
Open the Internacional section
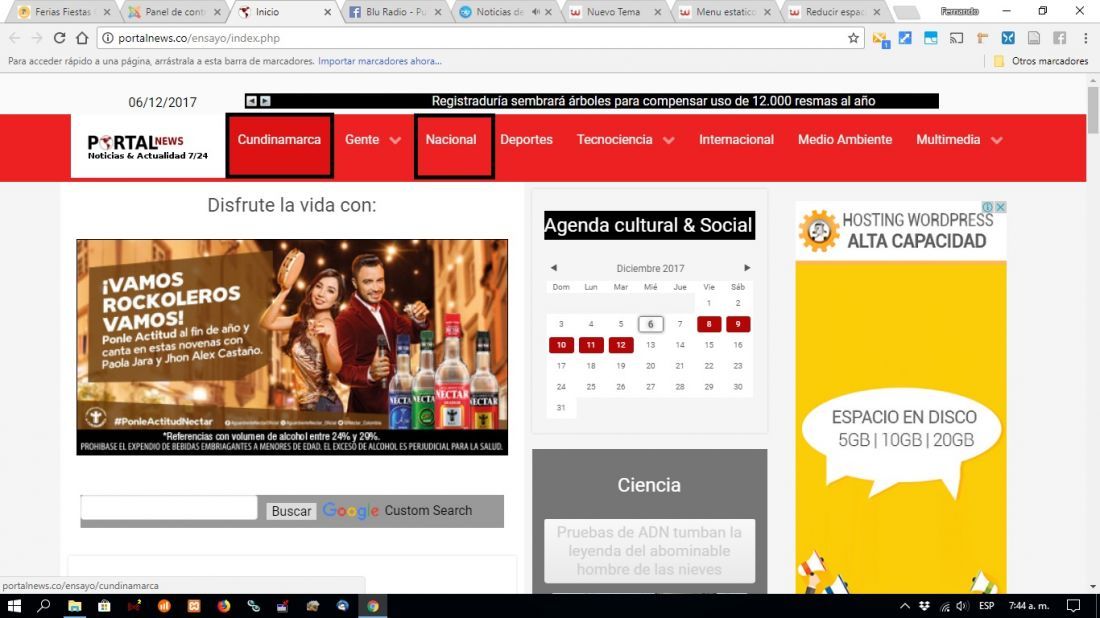tap(736, 140)
